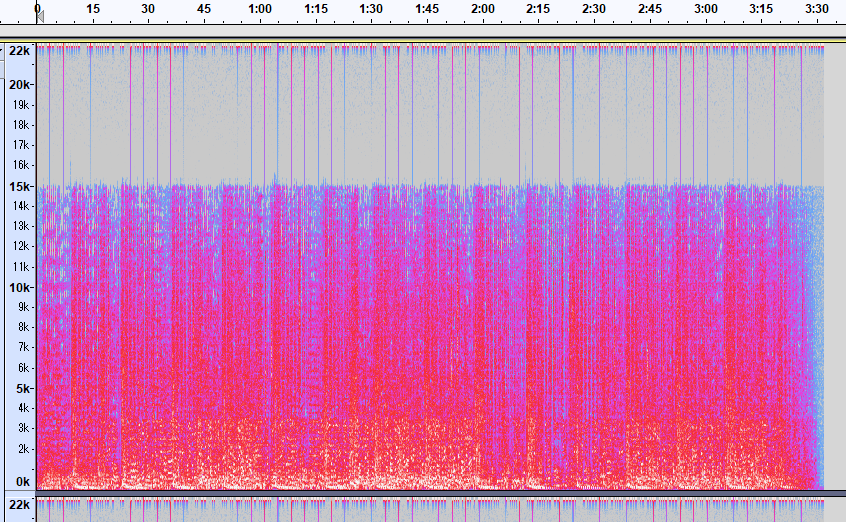Click the 2:45 mark on the timeline ruler

(x=650, y=9)
